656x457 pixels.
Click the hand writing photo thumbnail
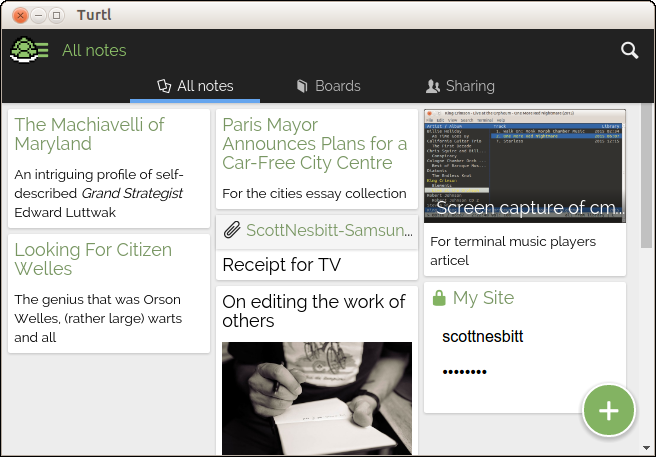pyautogui.click(x=316, y=397)
